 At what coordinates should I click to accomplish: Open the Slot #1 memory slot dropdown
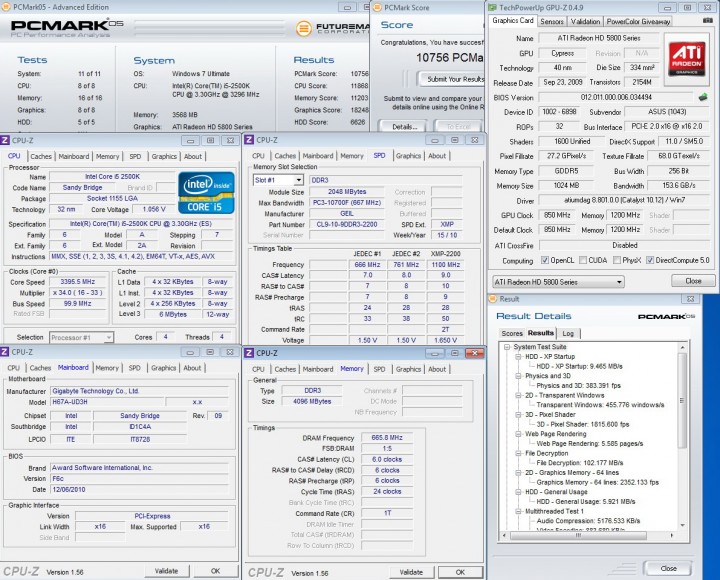click(298, 180)
